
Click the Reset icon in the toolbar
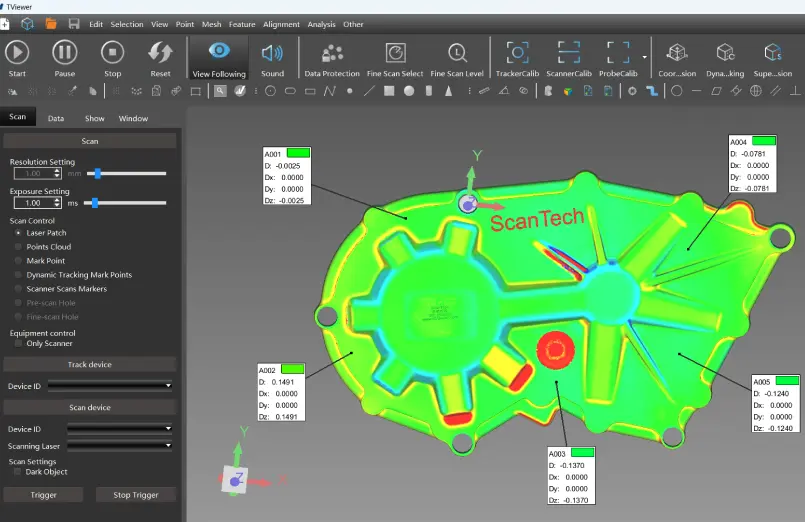click(160, 53)
